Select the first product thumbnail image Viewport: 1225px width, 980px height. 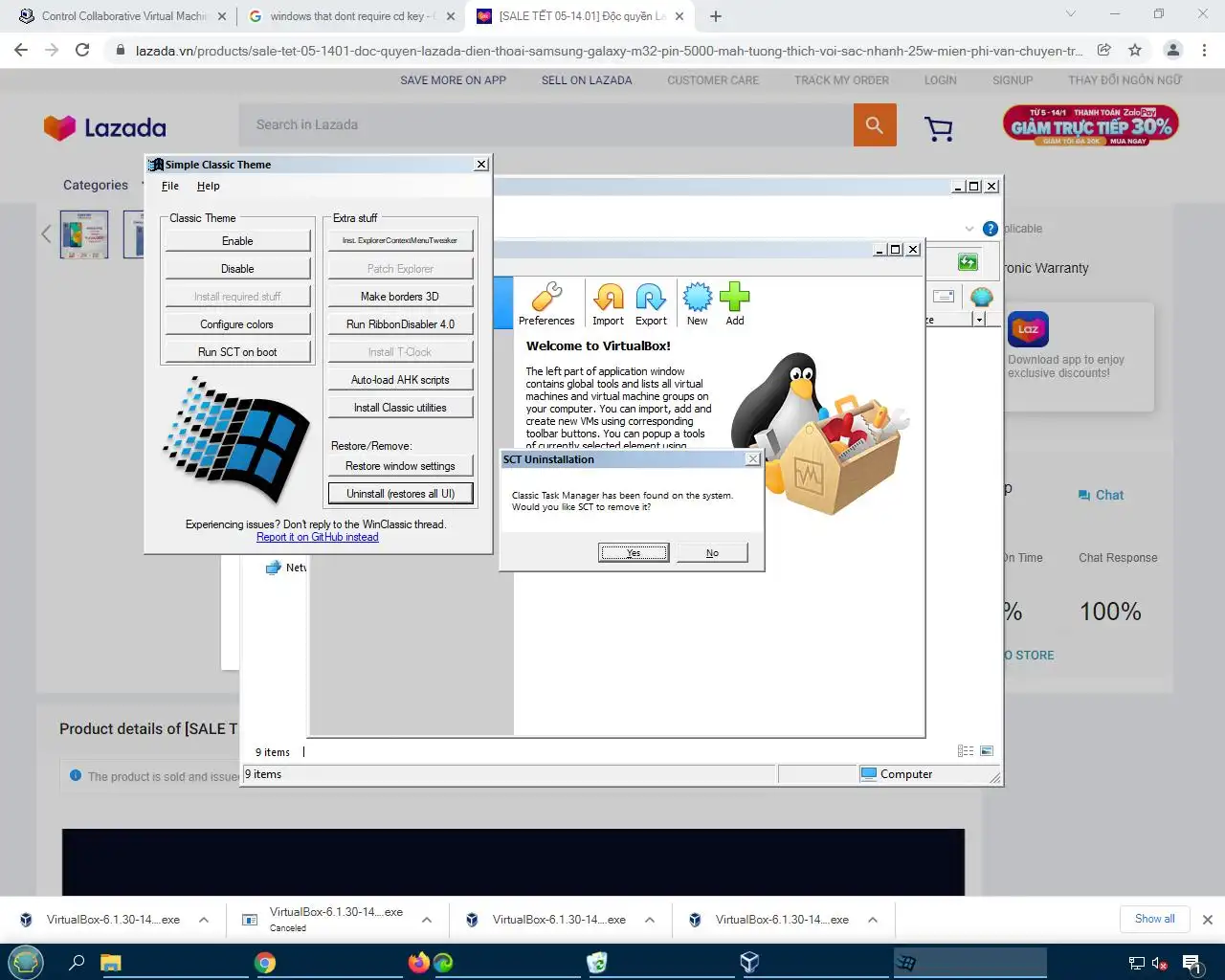(x=84, y=234)
